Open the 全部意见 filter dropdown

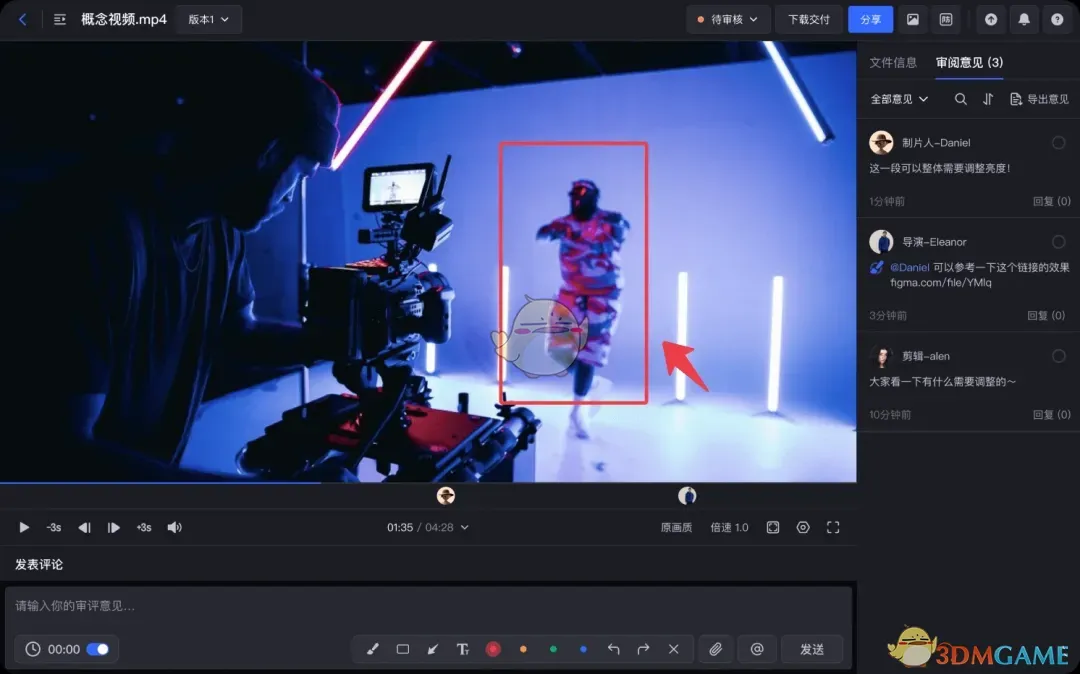tap(899, 99)
